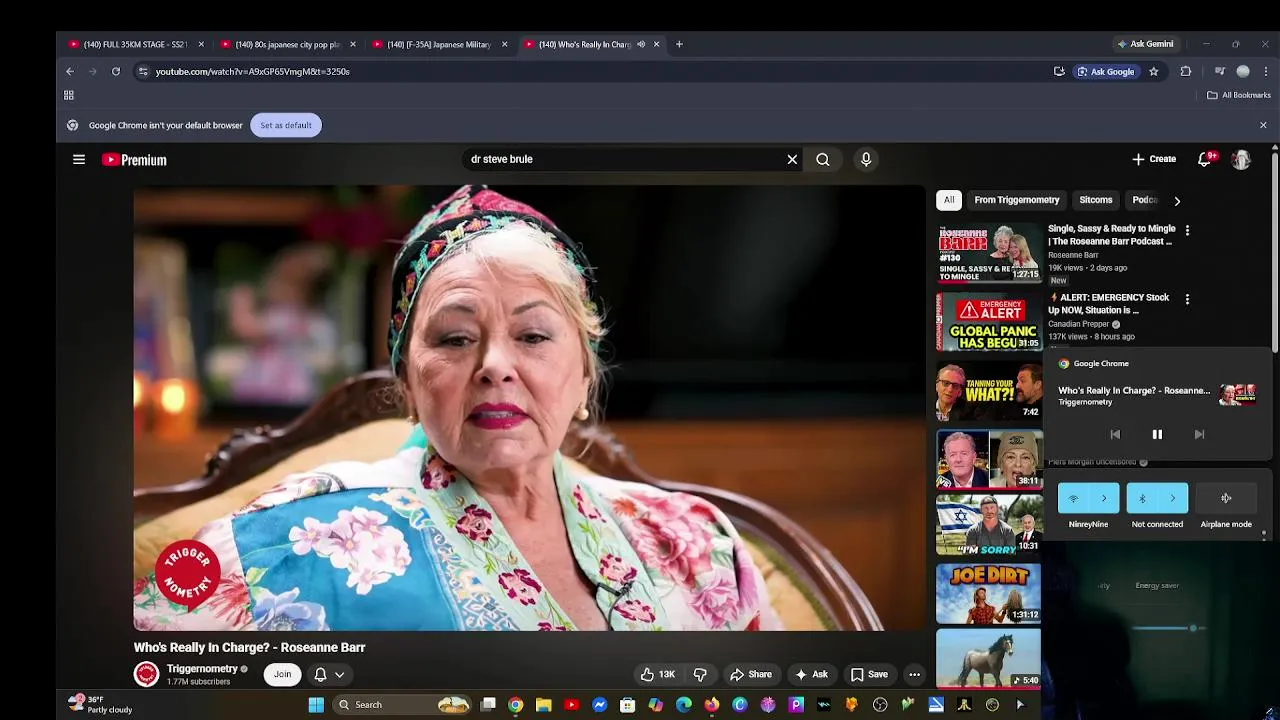Expand the Bluetooth devices chevron
The width and height of the screenshot is (1280, 720).
(x=1173, y=498)
